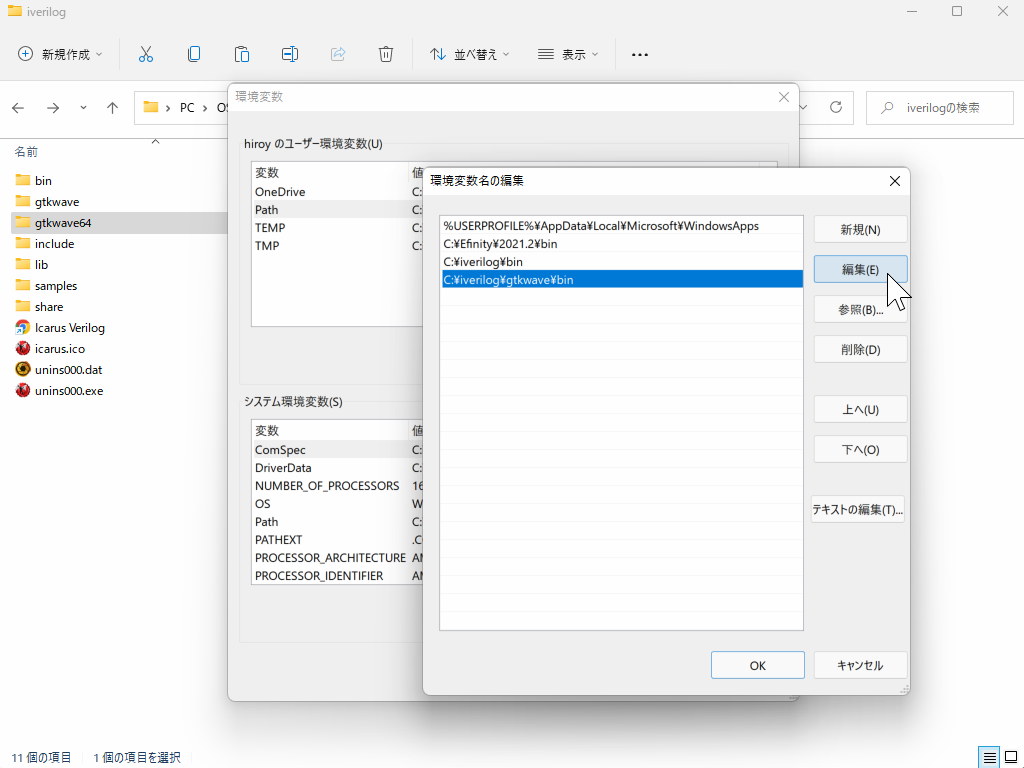
Task: Select the include folder
Action: click(54, 244)
